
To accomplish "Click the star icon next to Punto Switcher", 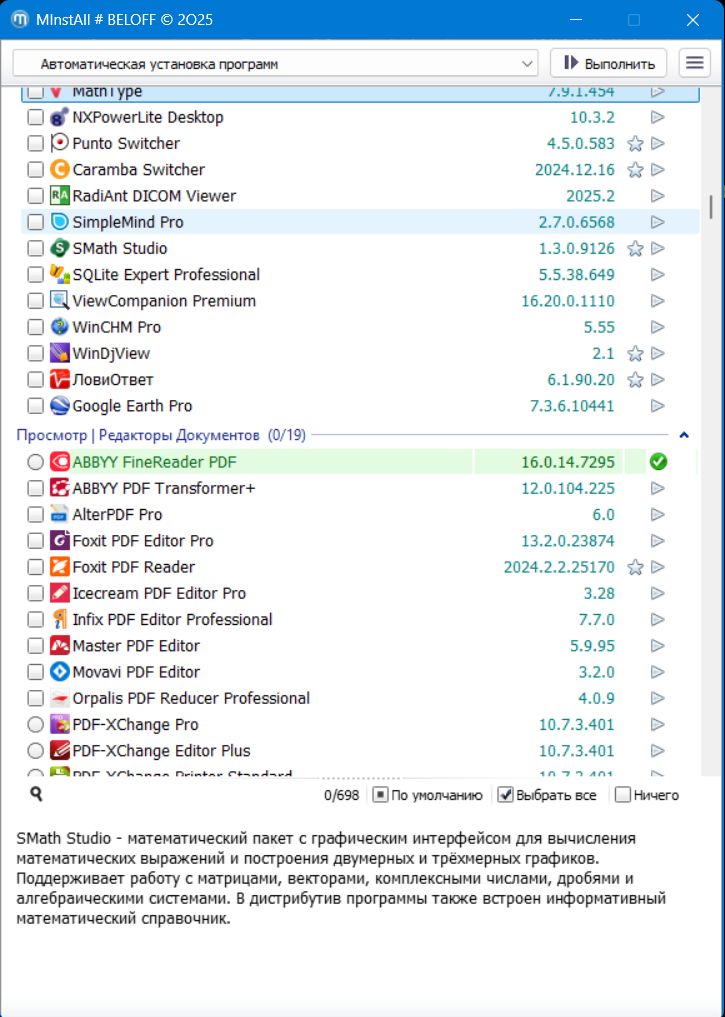I will point(634,144).
